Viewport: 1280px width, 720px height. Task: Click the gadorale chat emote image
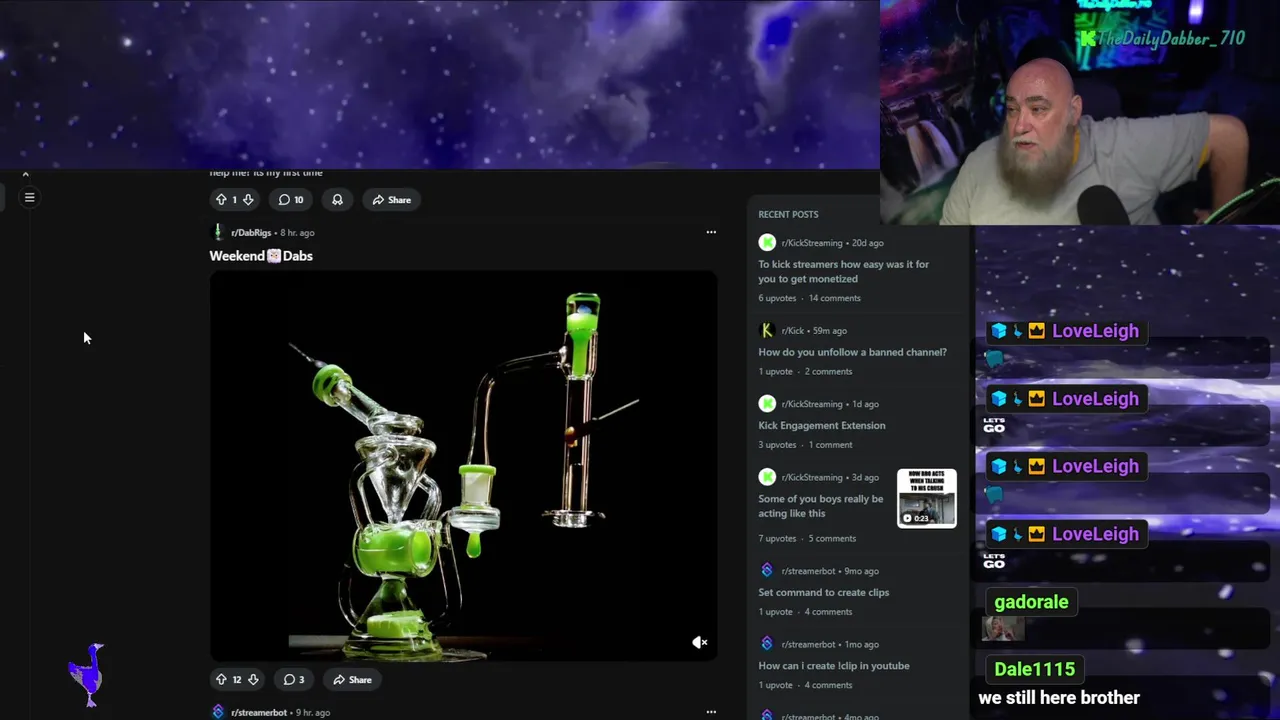coord(1002,629)
